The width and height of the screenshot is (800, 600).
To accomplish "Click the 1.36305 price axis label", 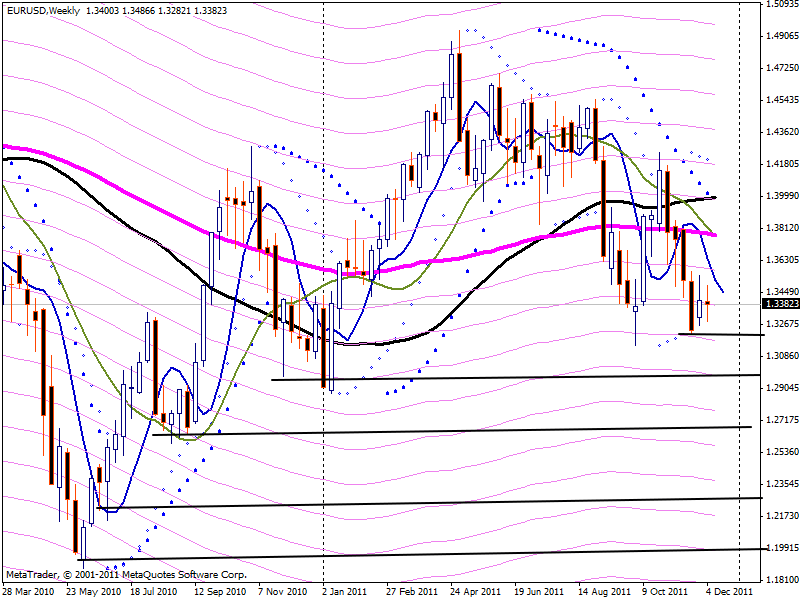I will pos(782,260).
